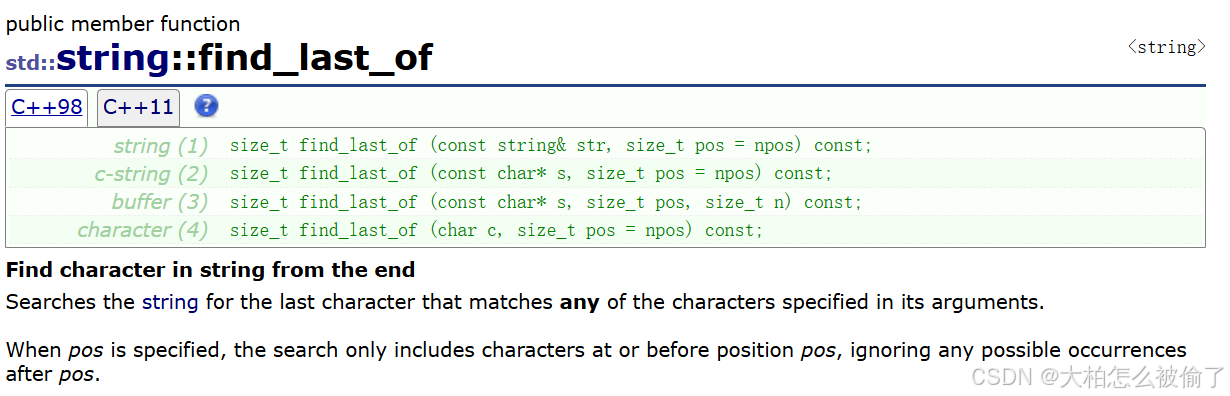Click the "When pos is specified" paragraph

point(596,362)
